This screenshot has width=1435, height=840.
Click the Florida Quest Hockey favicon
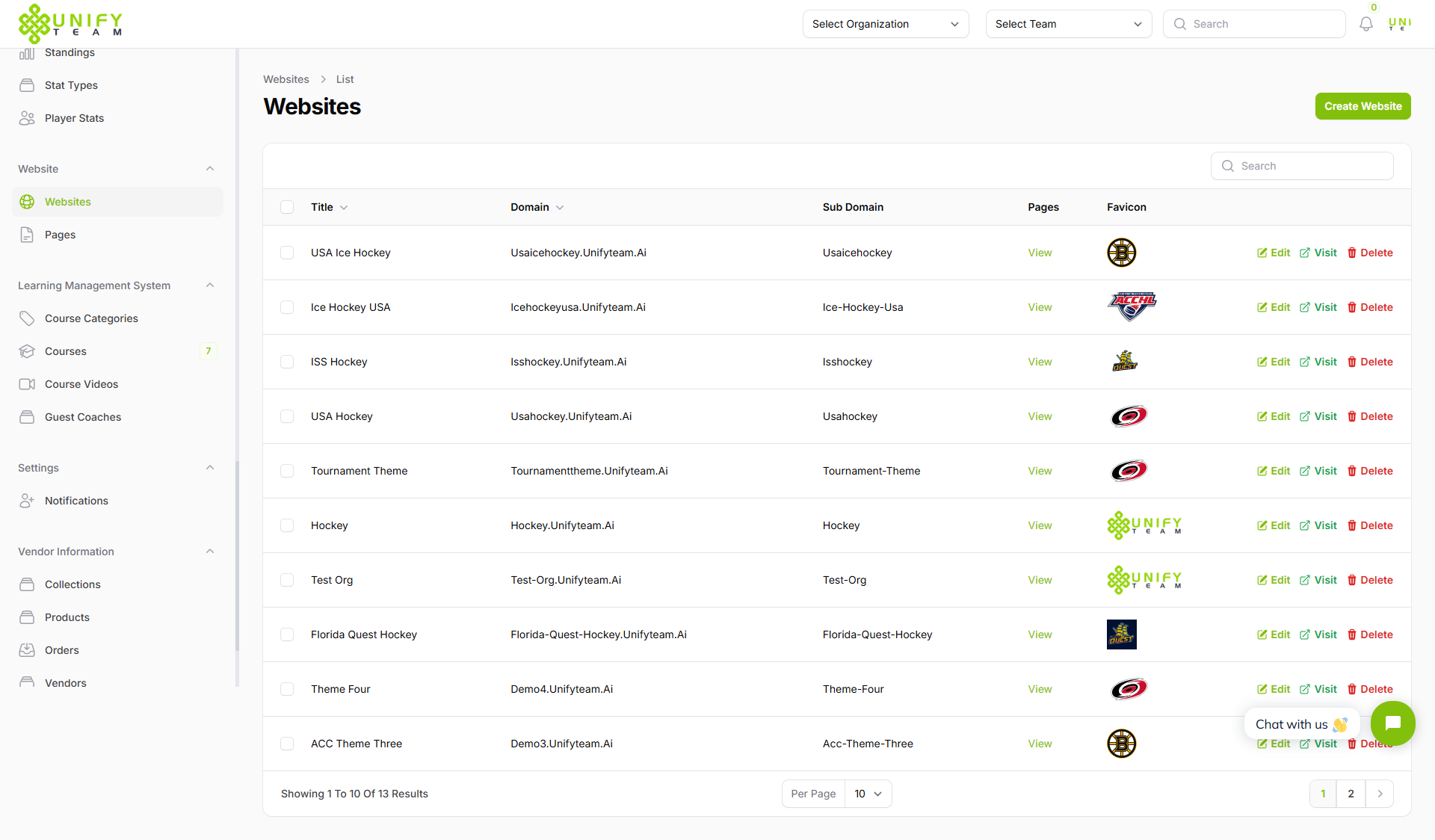(x=1121, y=634)
